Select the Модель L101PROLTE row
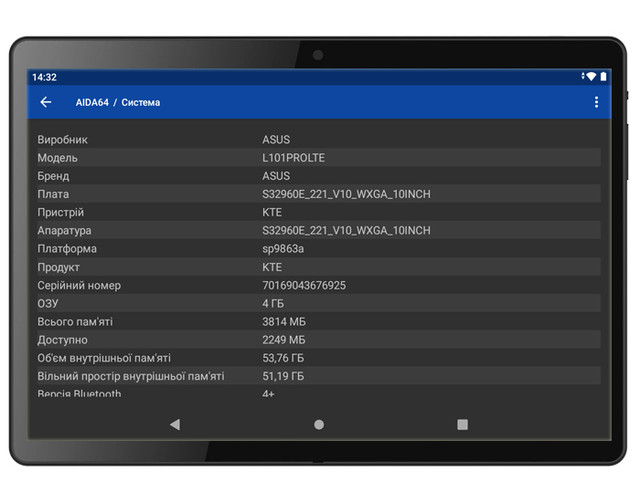The height and width of the screenshot is (482, 640). point(318,158)
